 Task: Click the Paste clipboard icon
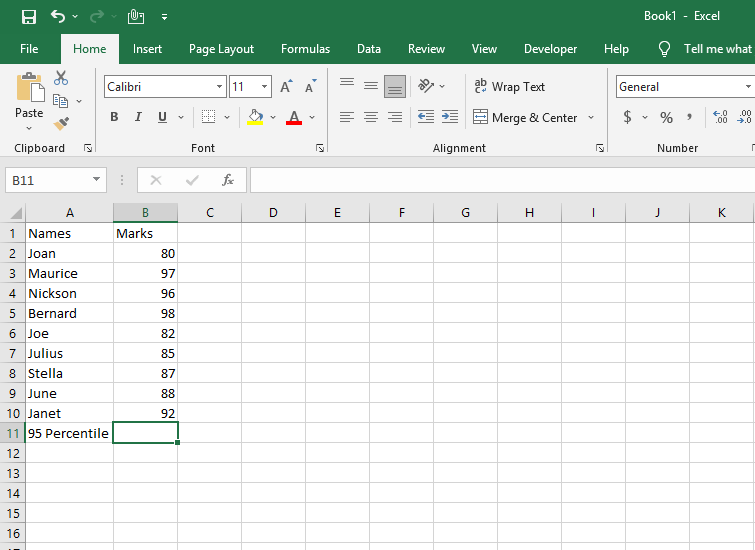tap(29, 88)
